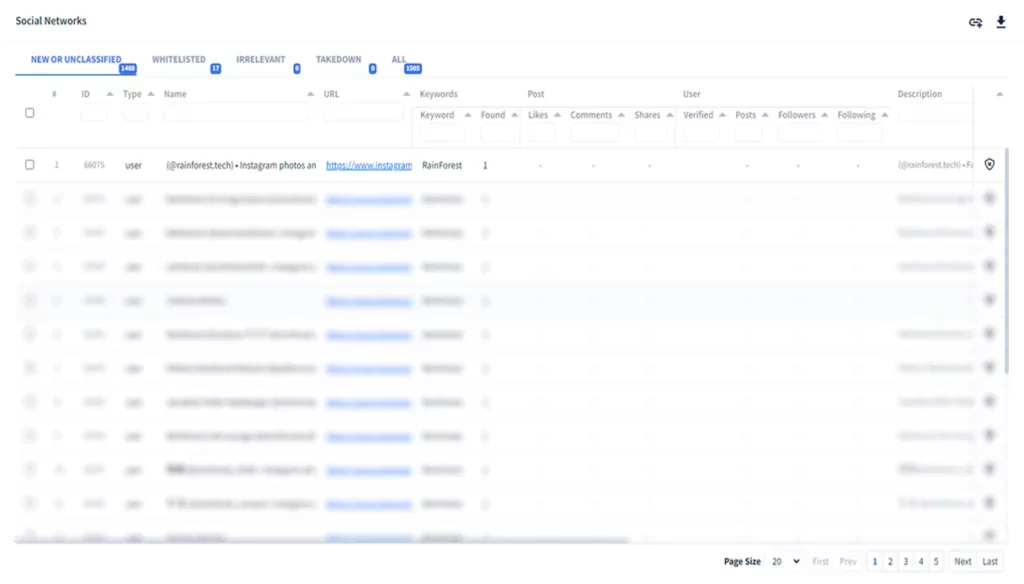Sort by ID column arrow

click(x=110, y=94)
